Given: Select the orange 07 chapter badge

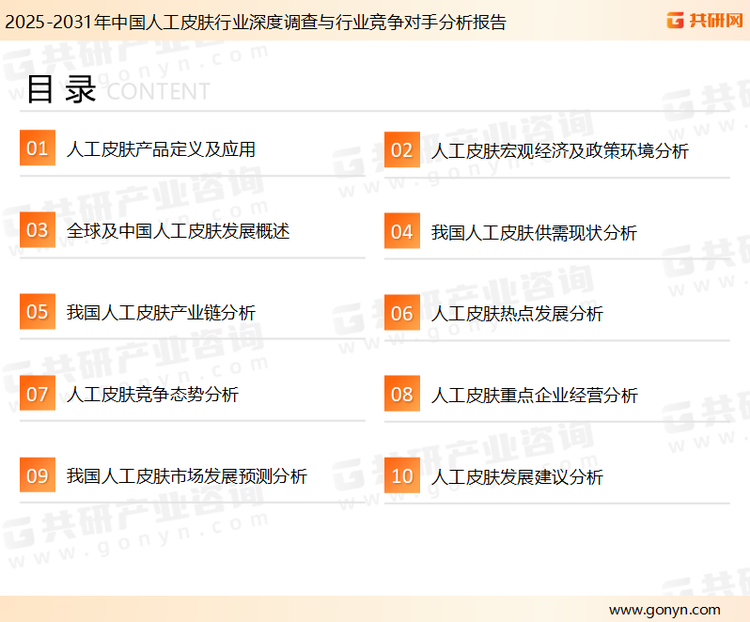Looking at the screenshot, I should click(37, 394).
